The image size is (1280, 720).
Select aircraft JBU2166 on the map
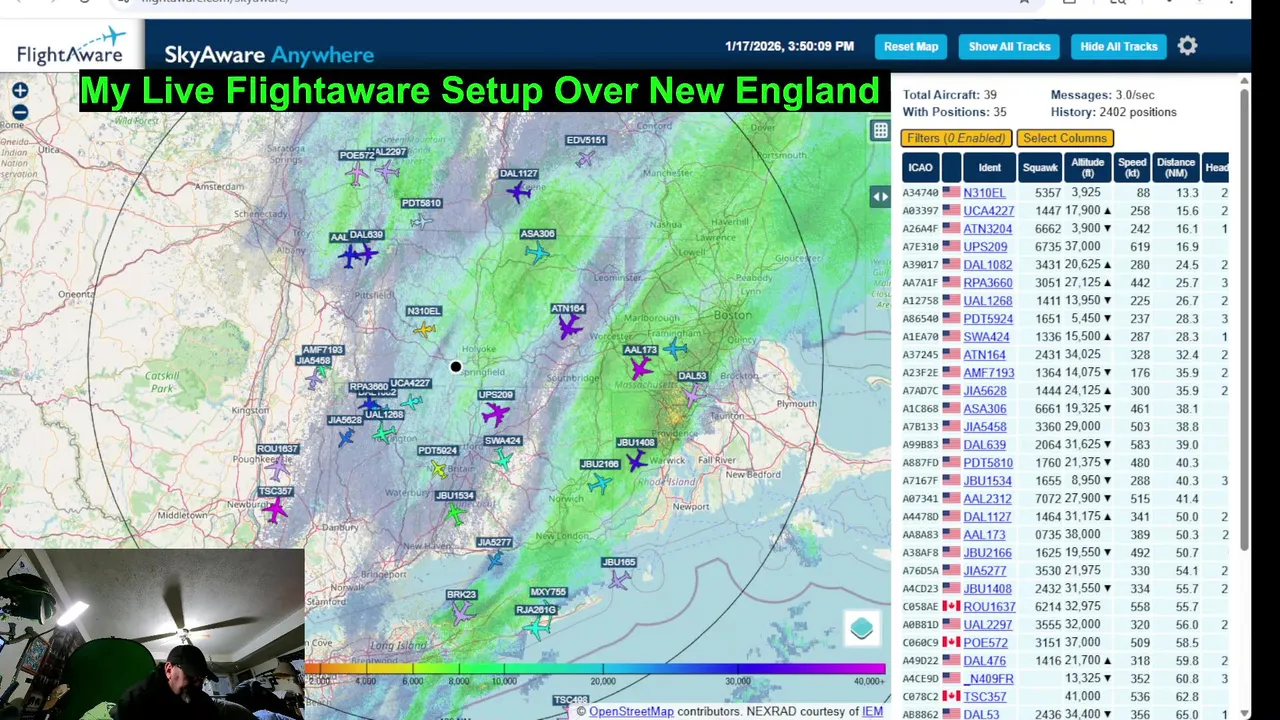[599, 484]
